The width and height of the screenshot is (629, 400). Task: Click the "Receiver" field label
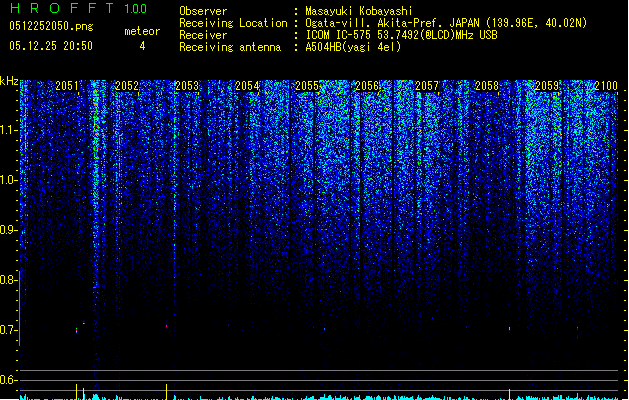point(203,35)
